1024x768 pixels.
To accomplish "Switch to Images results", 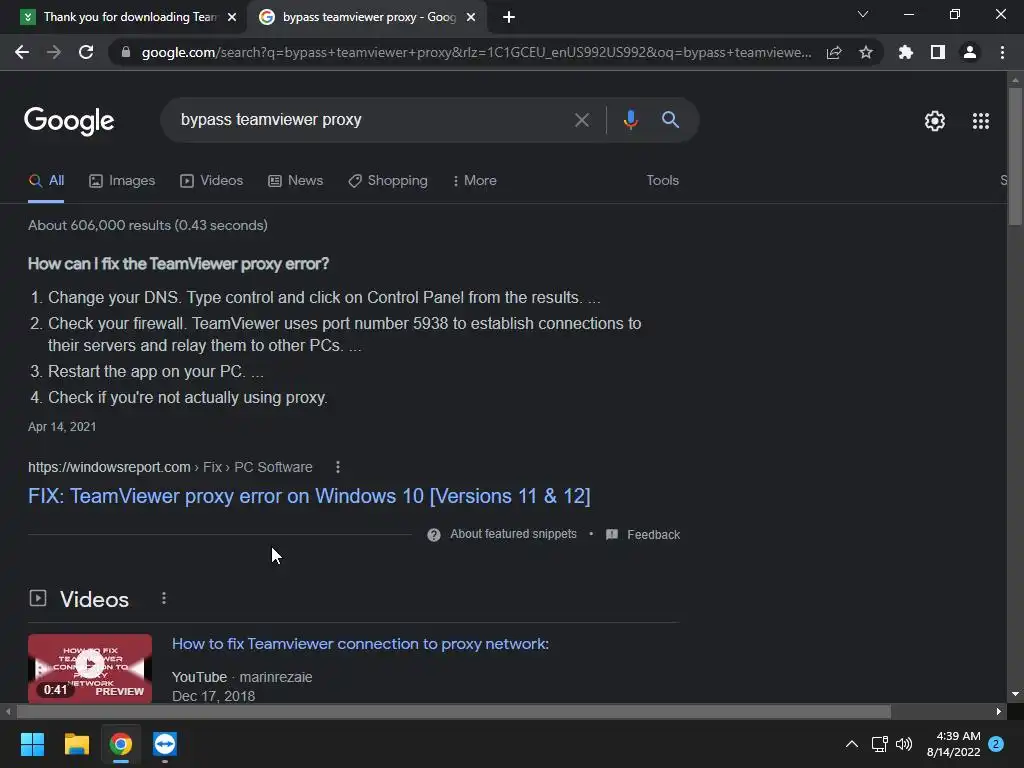I will [x=122, y=181].
